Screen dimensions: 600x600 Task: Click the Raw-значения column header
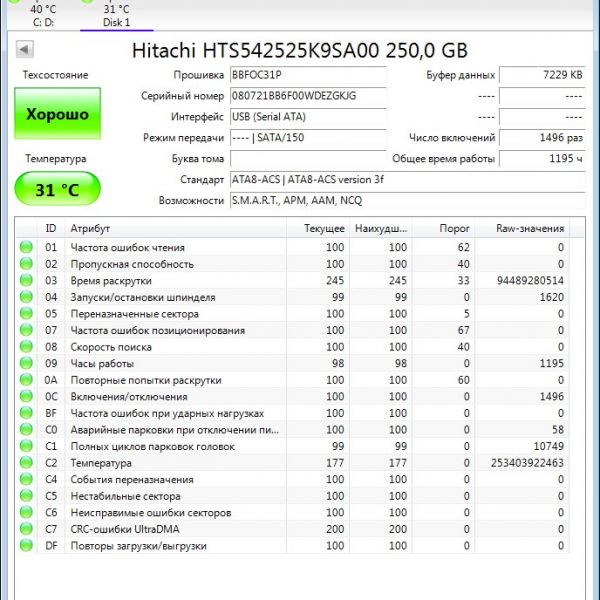click(522, 228)
